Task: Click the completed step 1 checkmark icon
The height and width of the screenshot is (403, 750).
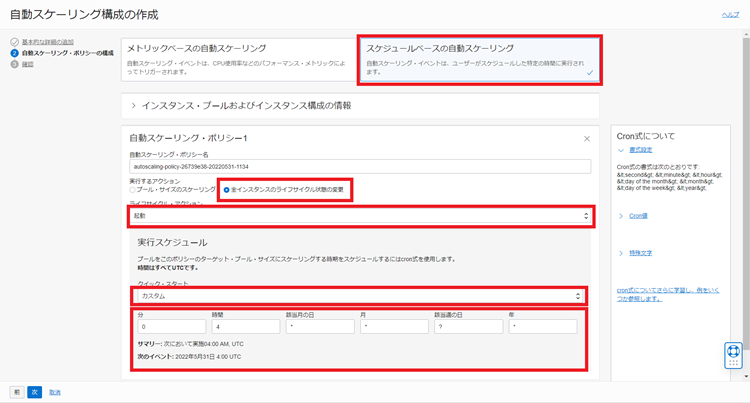Action: pos(14,42)
